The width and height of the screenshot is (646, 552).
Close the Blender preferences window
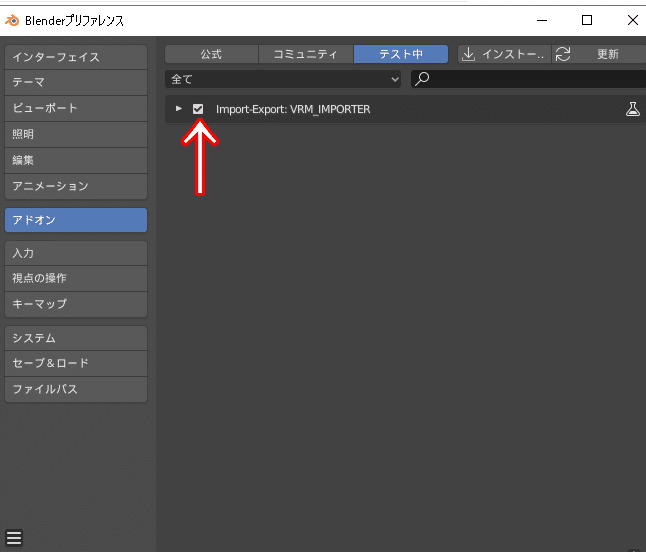632,20
